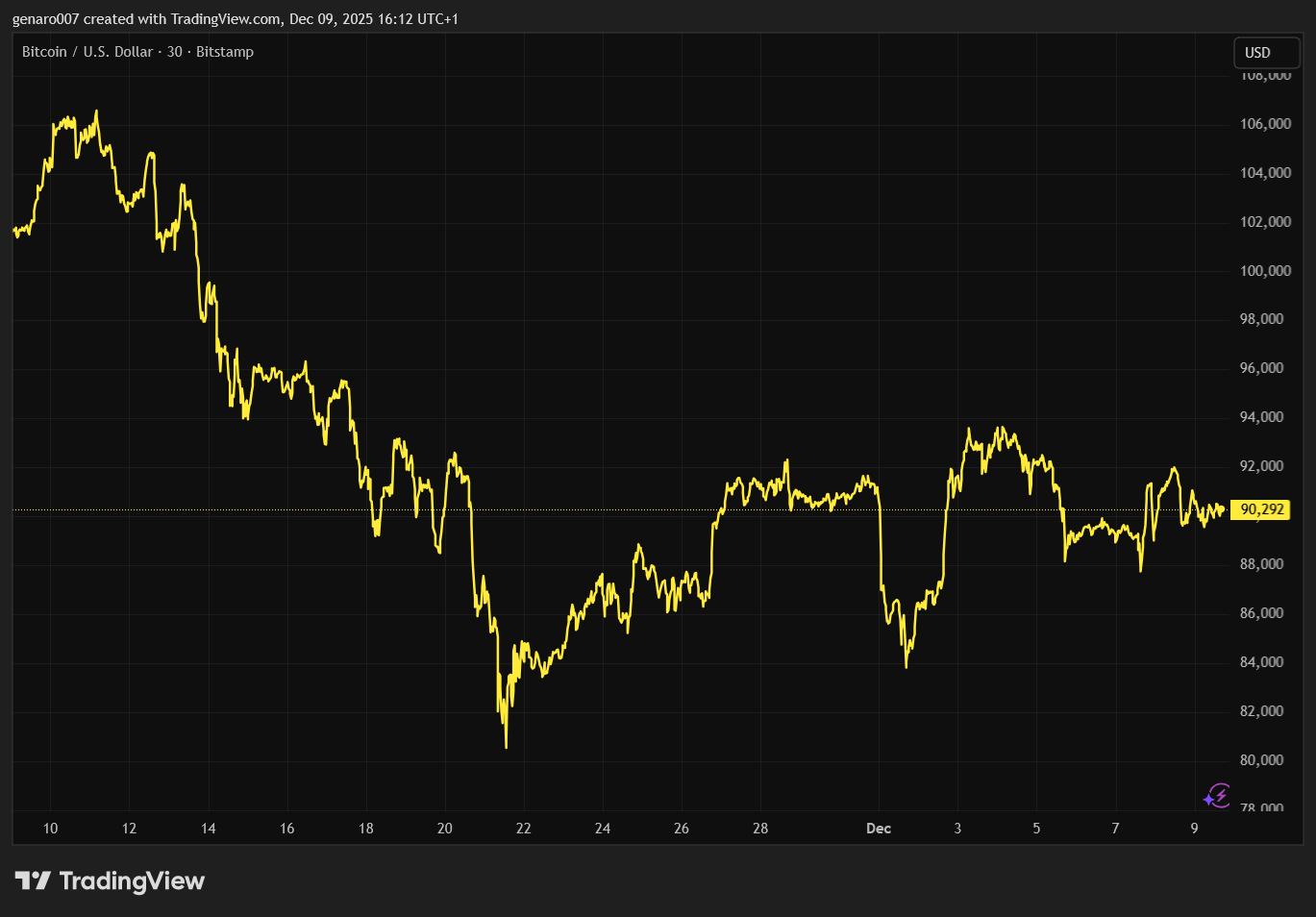Click the 106,000 price axis label
1316x917 pixels.
[1265, 124]
